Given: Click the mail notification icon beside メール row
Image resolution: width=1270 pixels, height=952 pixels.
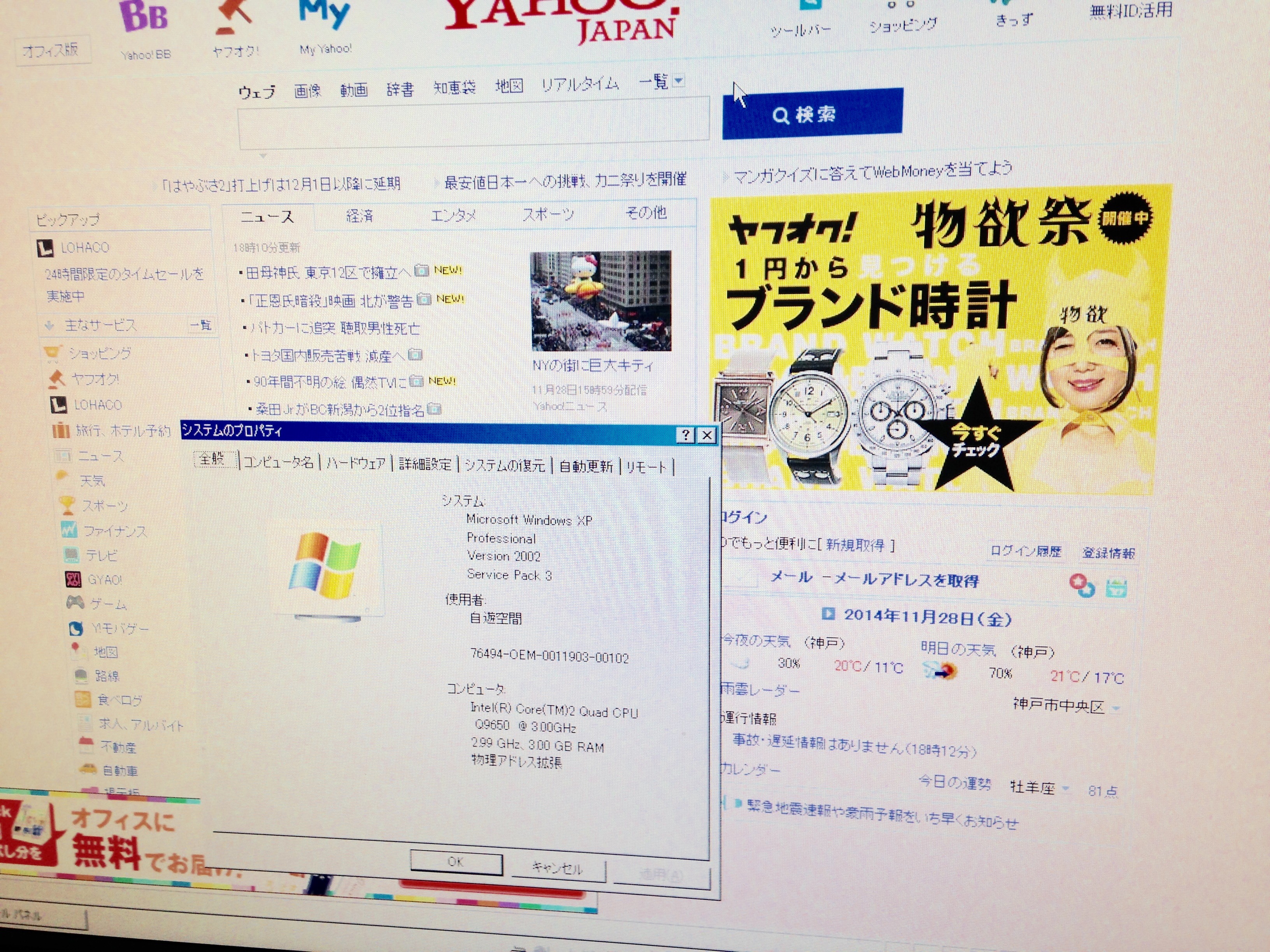Looking at the screenshot, I should (1082, 586).
